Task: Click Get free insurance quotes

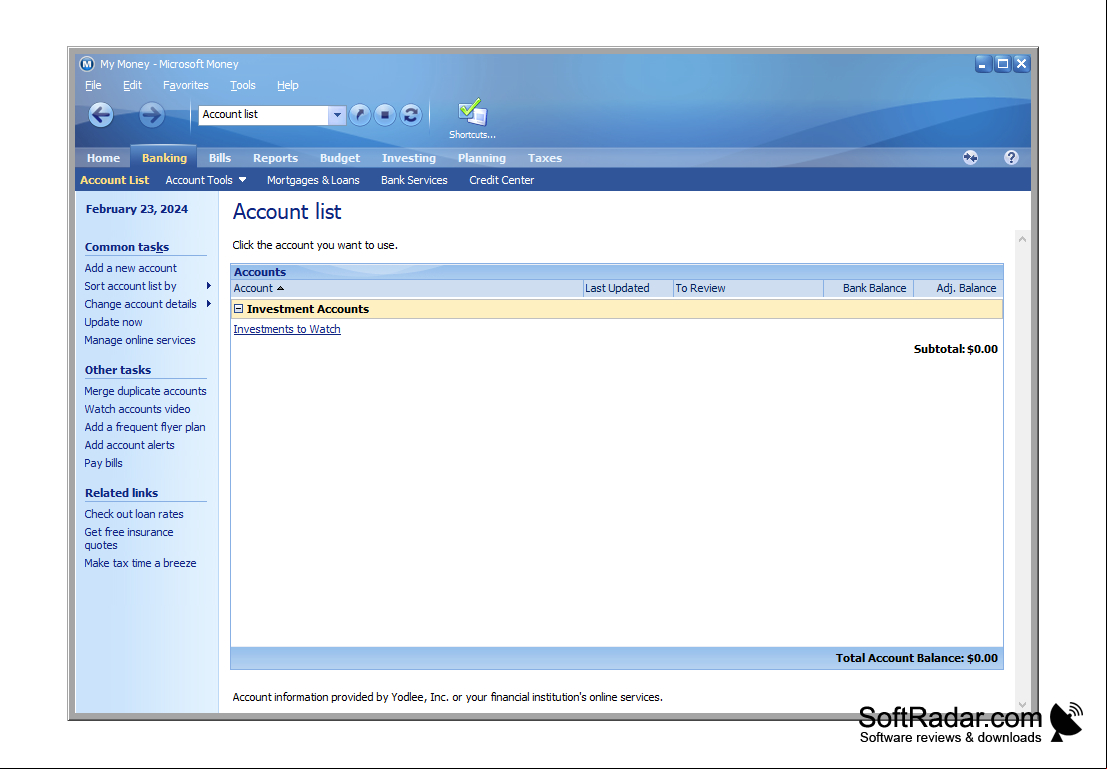Action: pyautogui.click(x=128, y=539)
